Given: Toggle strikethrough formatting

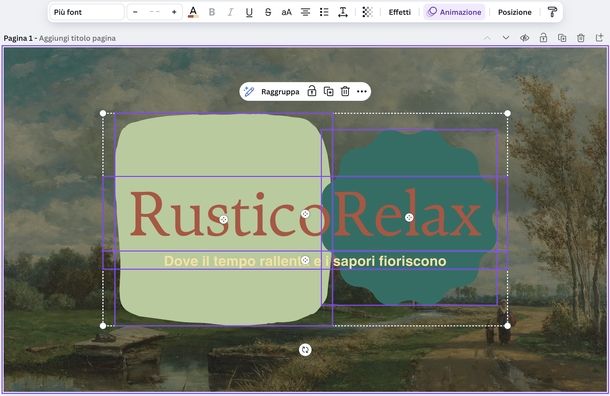Looking at the screenshot, I should (268, 12).
